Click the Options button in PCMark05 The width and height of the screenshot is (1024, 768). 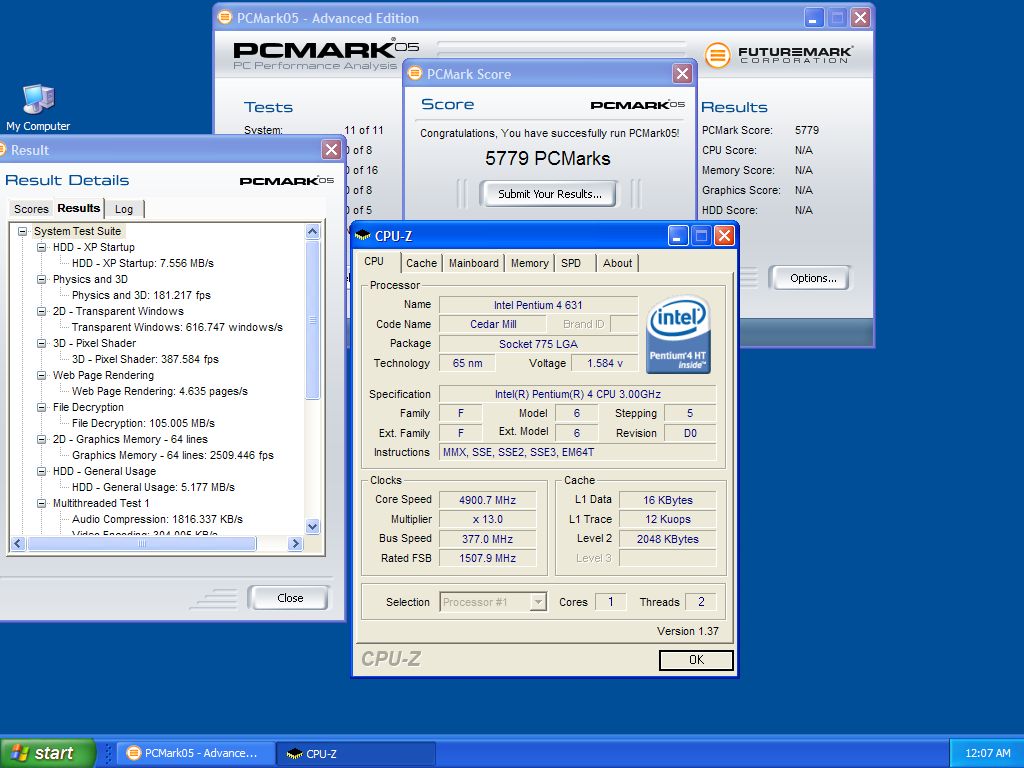(812, 278)
